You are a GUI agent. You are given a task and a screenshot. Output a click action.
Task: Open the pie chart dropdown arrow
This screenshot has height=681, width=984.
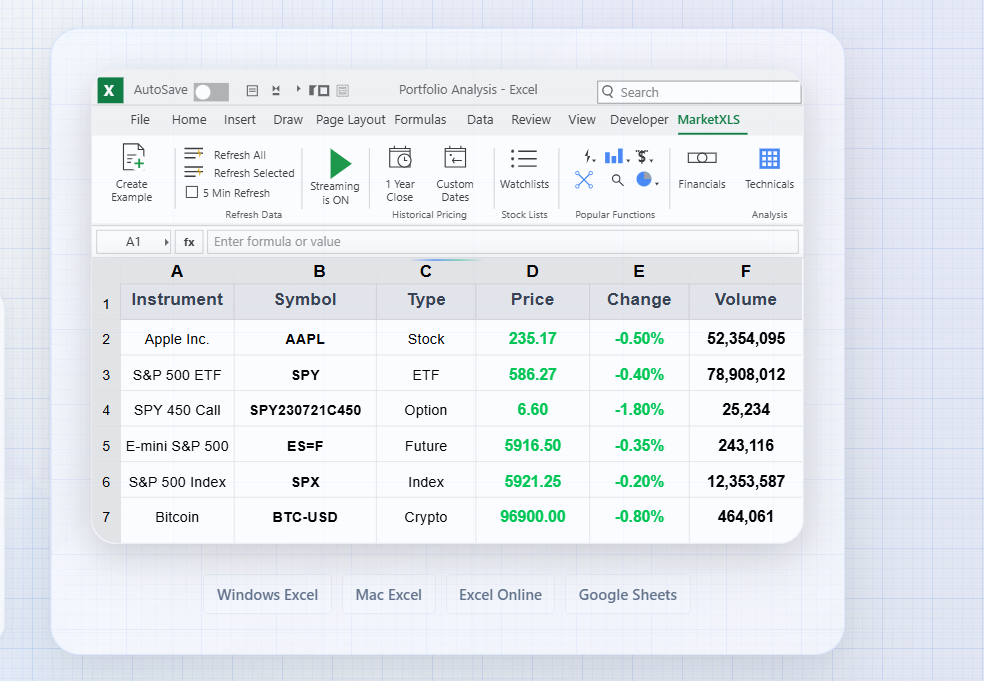coord(656,183)
